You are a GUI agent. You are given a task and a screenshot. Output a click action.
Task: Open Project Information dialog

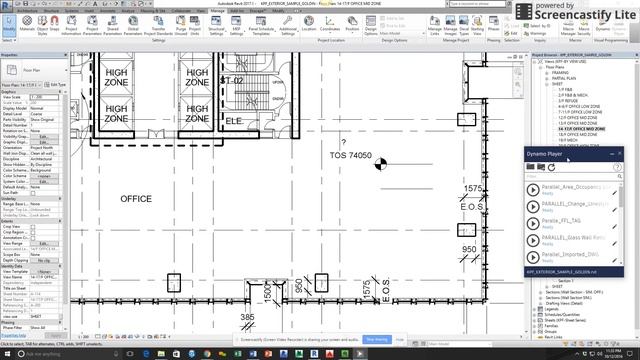[x=71, y=25]
